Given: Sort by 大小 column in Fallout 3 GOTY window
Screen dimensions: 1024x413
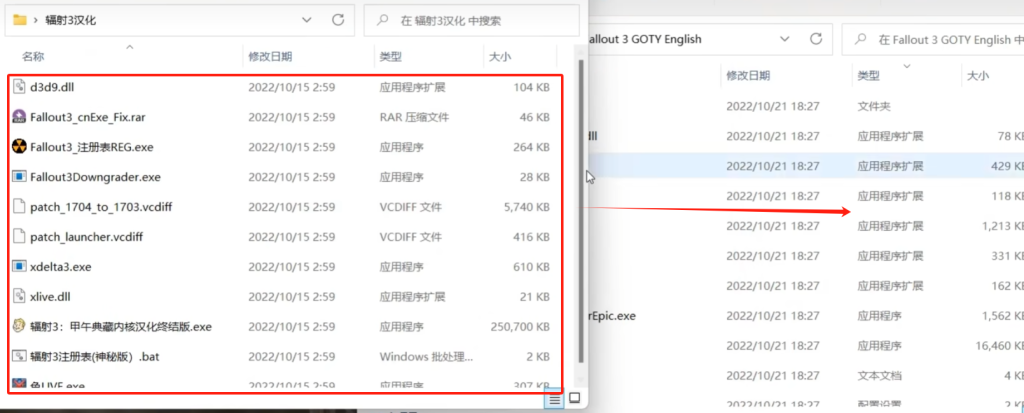Looking at the screenshot, I should pyautogui.click(x=978, y=76).
